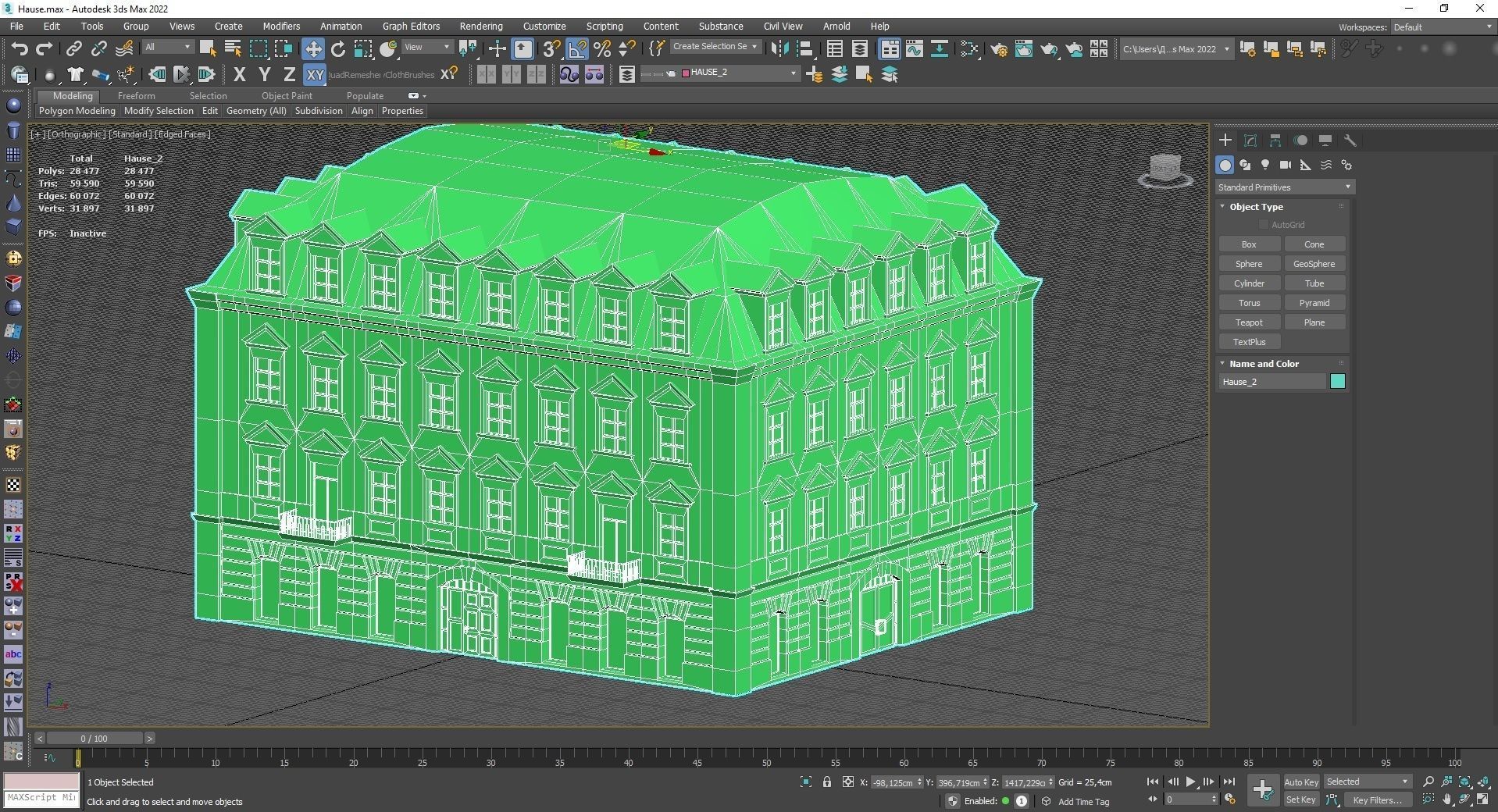The width and height of the screenshot is (1498, 812).
Task: Constrain transform to XY plane
Action: (x=315, y=75)
